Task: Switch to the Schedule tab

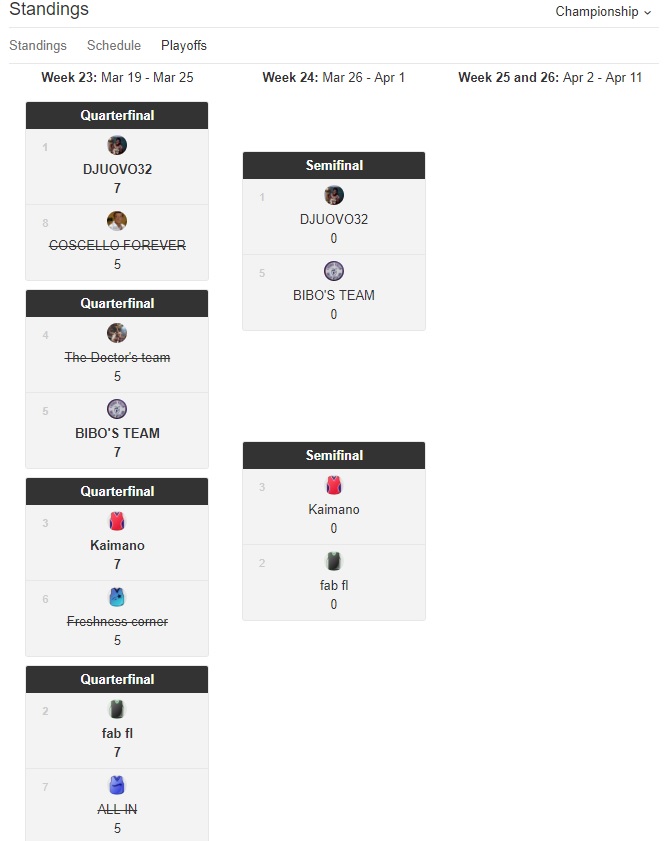Action: (x=114, y=46)
